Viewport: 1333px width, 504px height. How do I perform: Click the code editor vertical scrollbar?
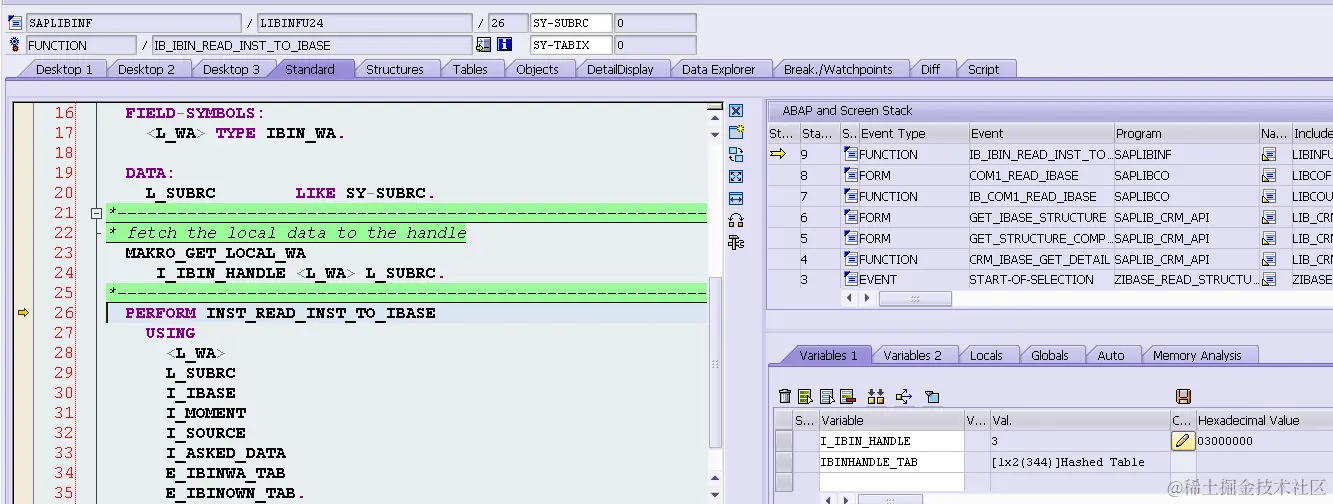tap(714, 362)
